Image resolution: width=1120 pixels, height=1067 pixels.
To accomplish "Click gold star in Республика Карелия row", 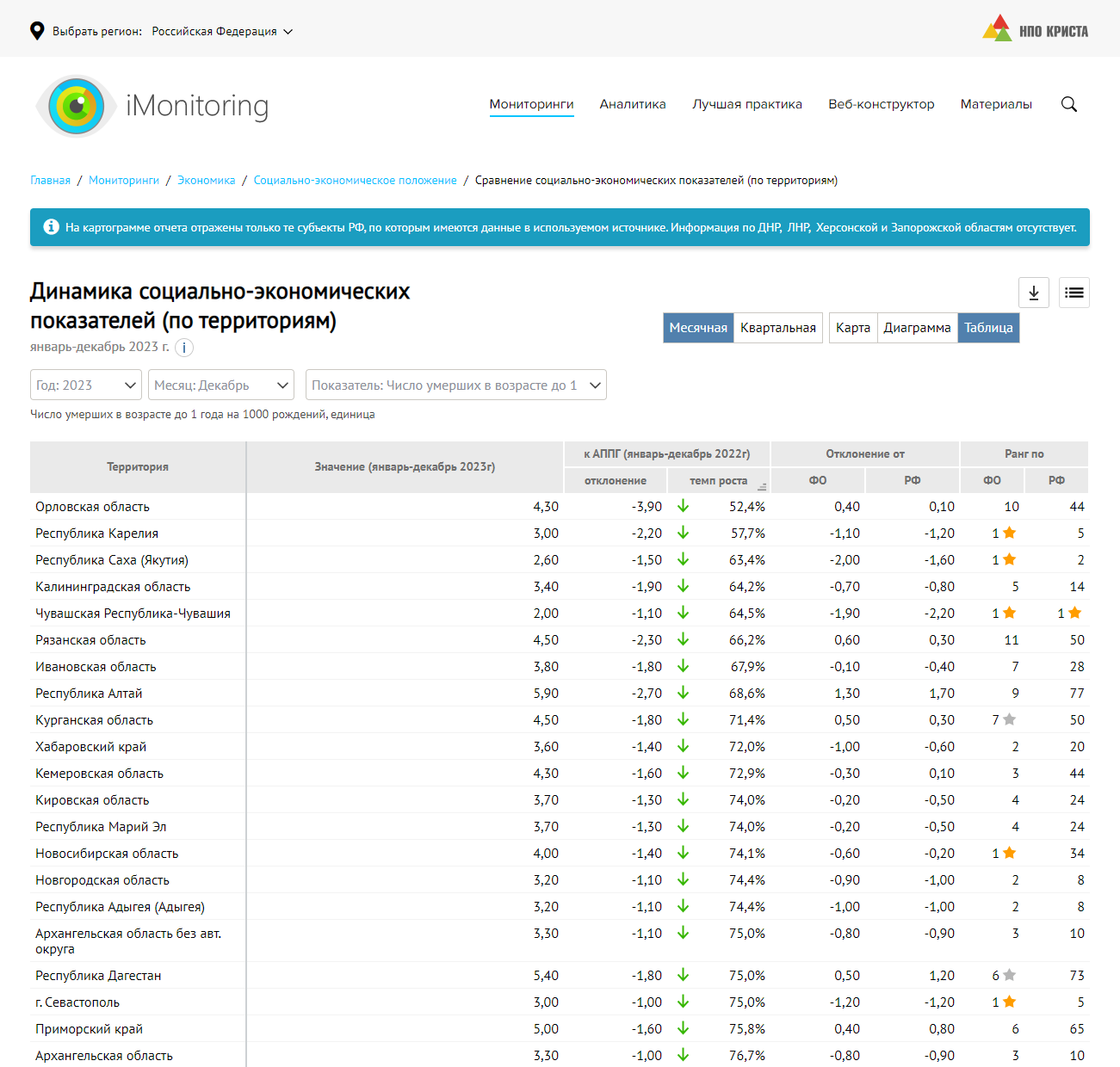I will 1010,533.
